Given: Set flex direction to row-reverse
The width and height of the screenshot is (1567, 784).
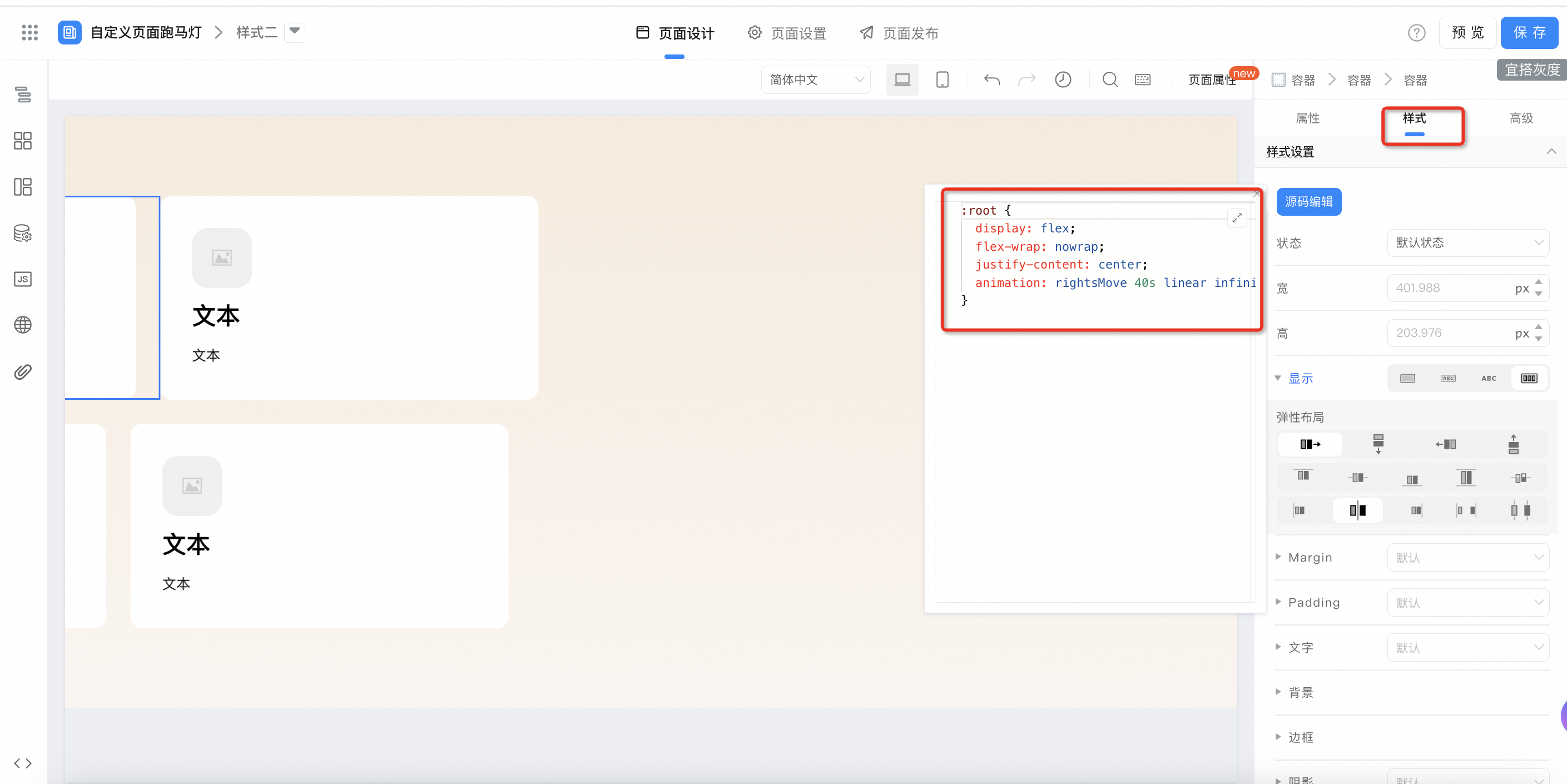Looking at the screenshot, I should (x=1446, y=445).
